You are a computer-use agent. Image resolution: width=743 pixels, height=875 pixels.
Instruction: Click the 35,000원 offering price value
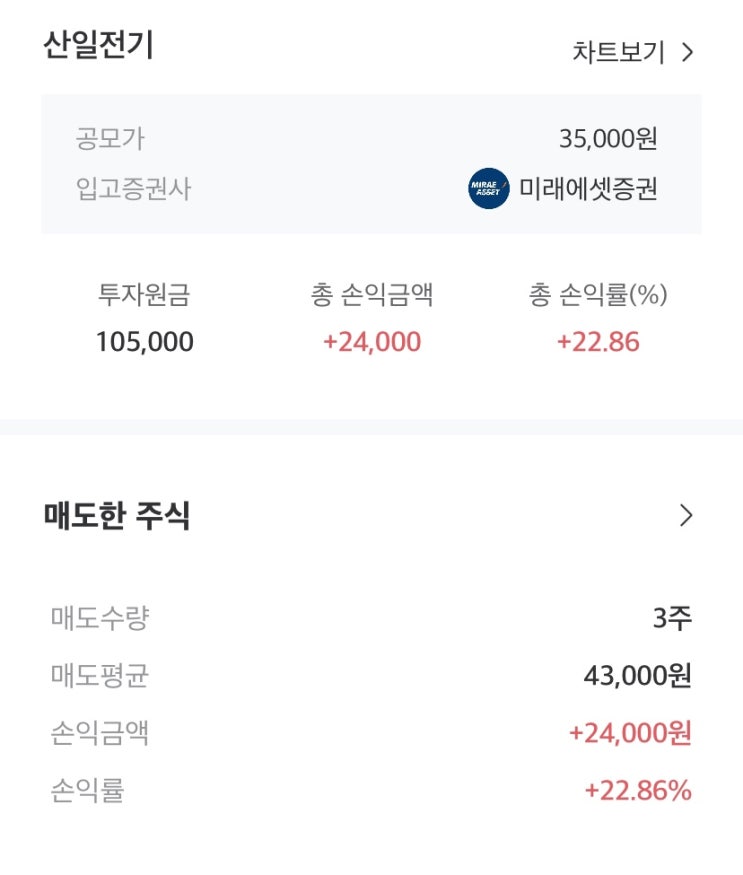[x=608, y=138]
